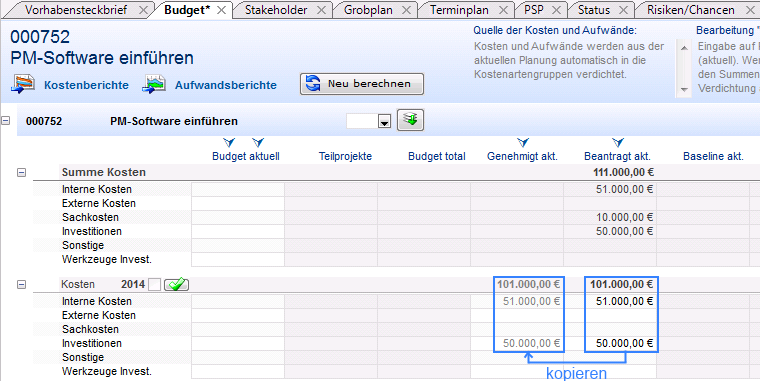Open the Stakeholder tab
The image size is (760, 381).
pos(276,10)
